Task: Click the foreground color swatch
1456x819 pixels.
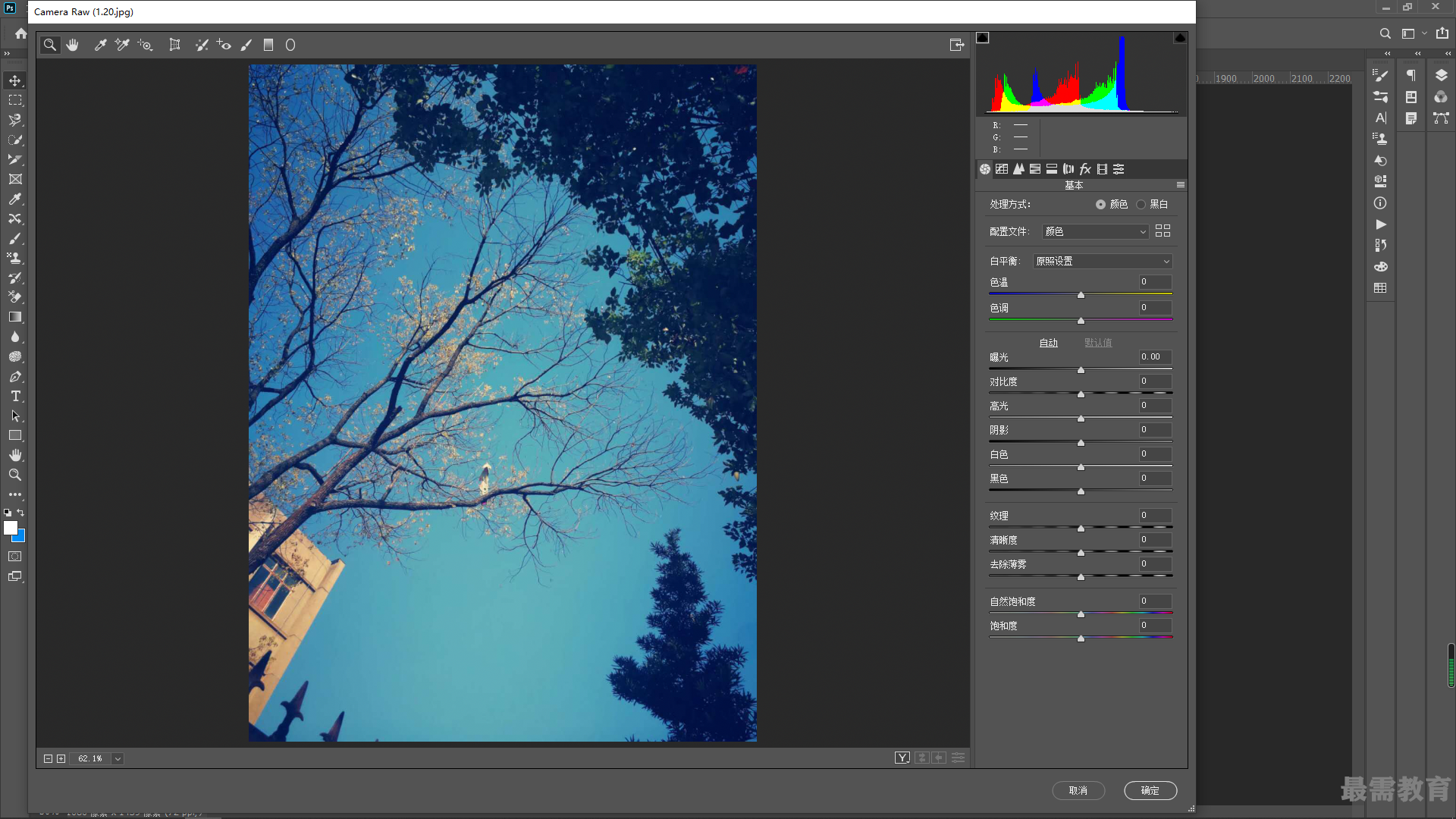Action: click(10, 528)
